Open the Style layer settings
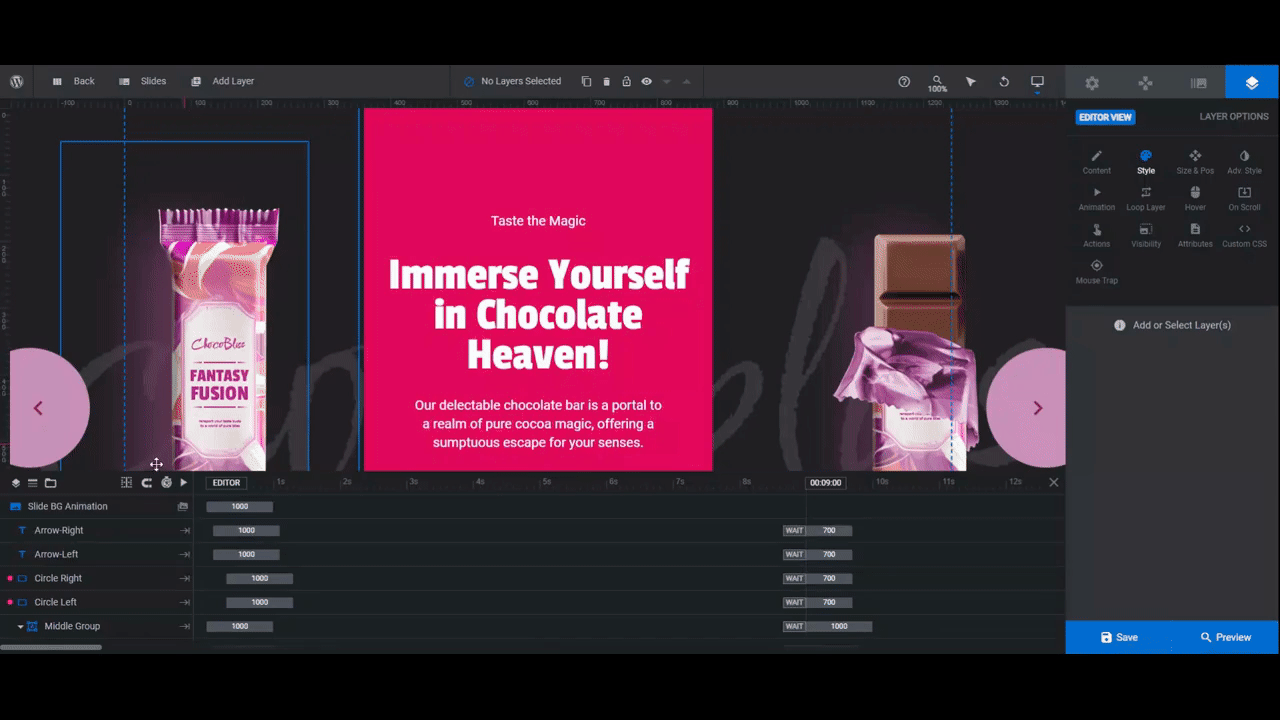The height and width of the screenshot is (720, 1280). (1146, 162)
